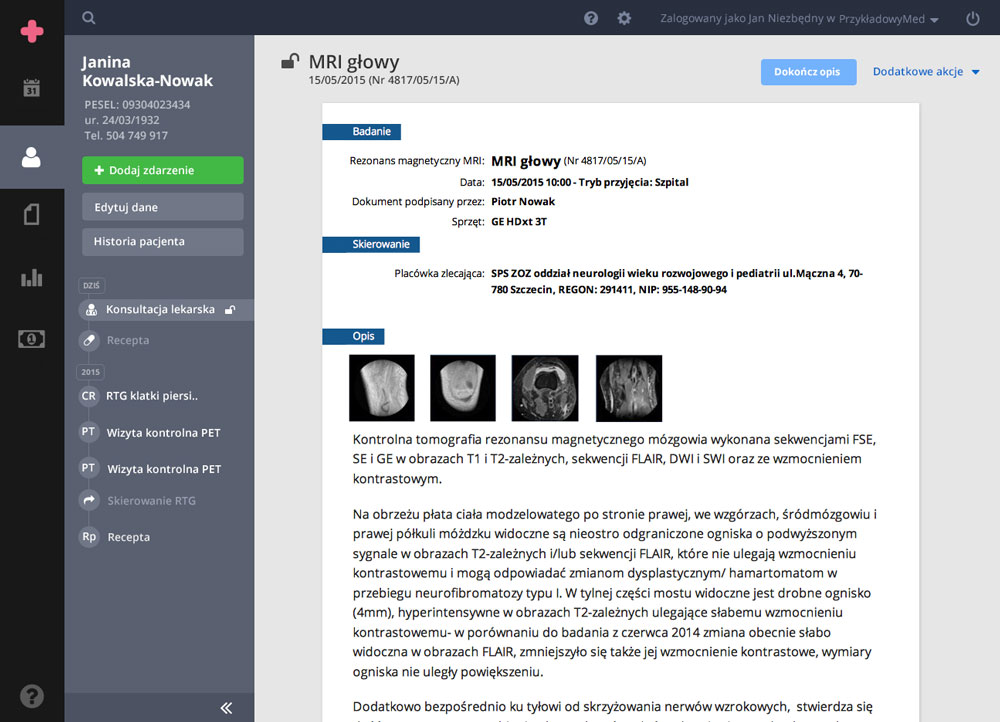
Task: Toggle the lock icon beside MRI głowy title
Action: pos(290,62)
